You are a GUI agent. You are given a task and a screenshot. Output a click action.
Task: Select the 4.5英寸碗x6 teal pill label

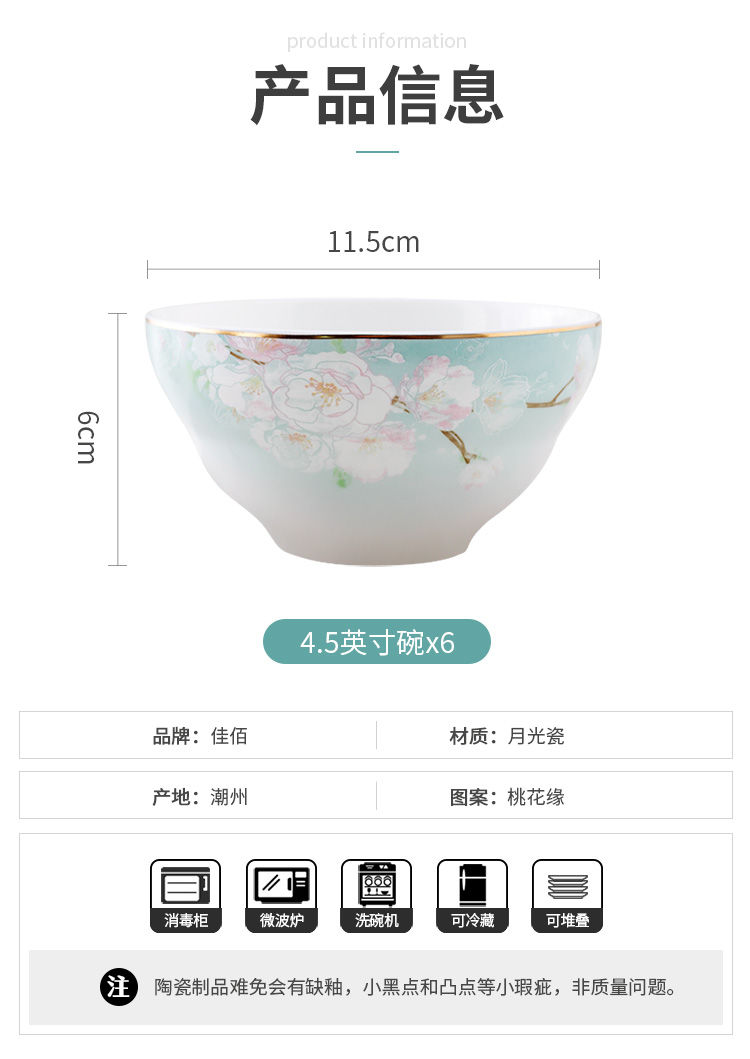[x=376, y=642]
